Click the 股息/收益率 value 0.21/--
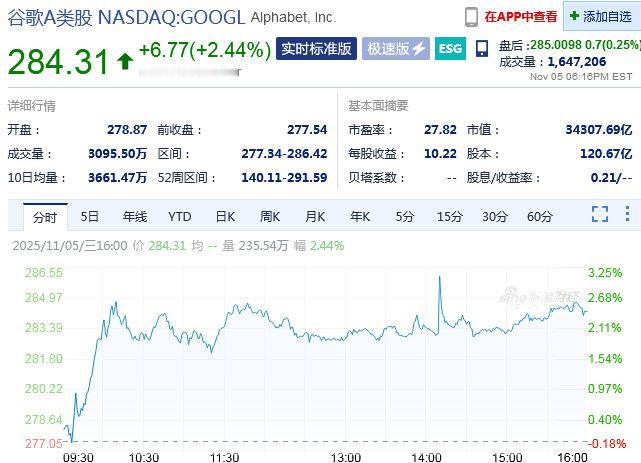This screenshot has height=463, width=641. (611, 178)
